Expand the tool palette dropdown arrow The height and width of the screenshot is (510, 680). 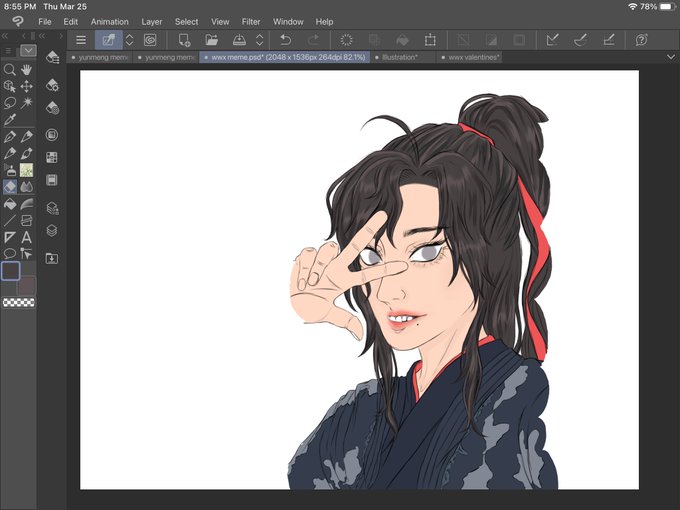coord(28,51)
